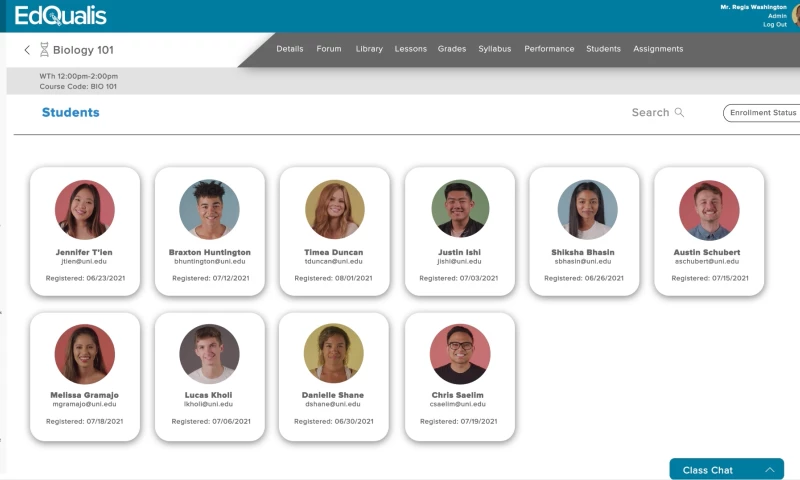
Task: Click the name Austin Schubert
Action: 707,252
